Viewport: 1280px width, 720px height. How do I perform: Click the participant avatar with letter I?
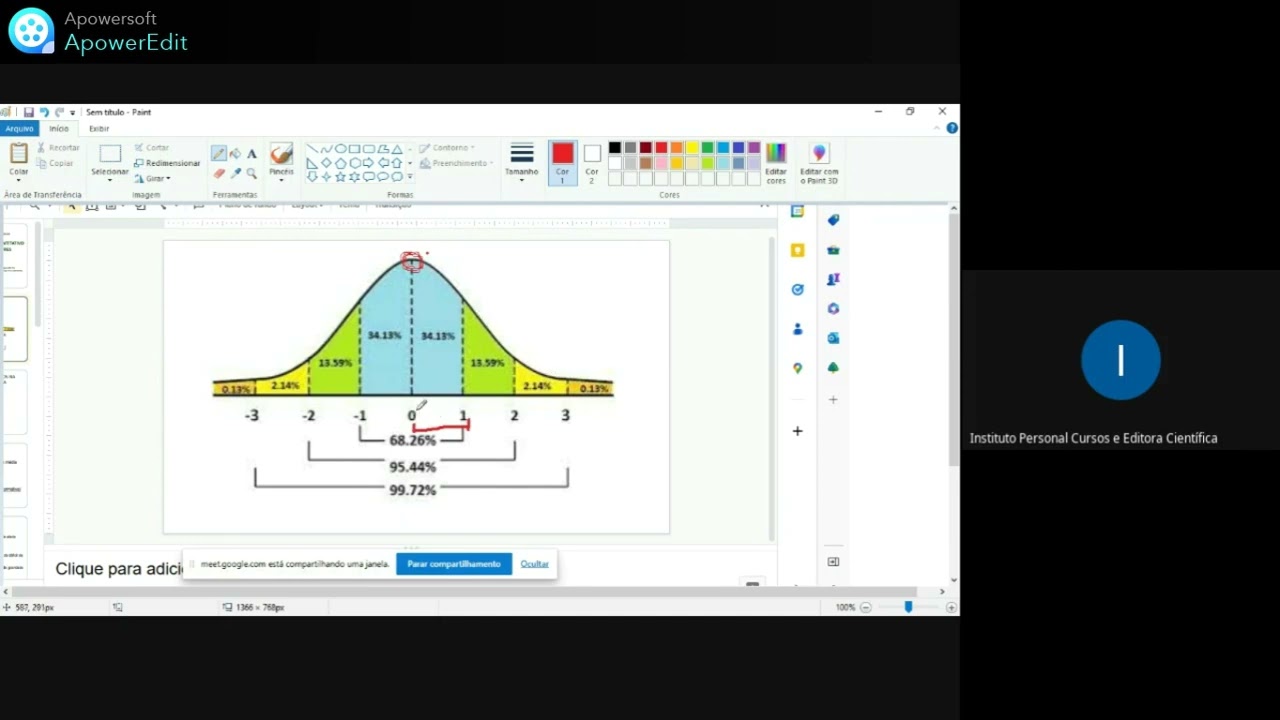click(x=1120, y=360)
